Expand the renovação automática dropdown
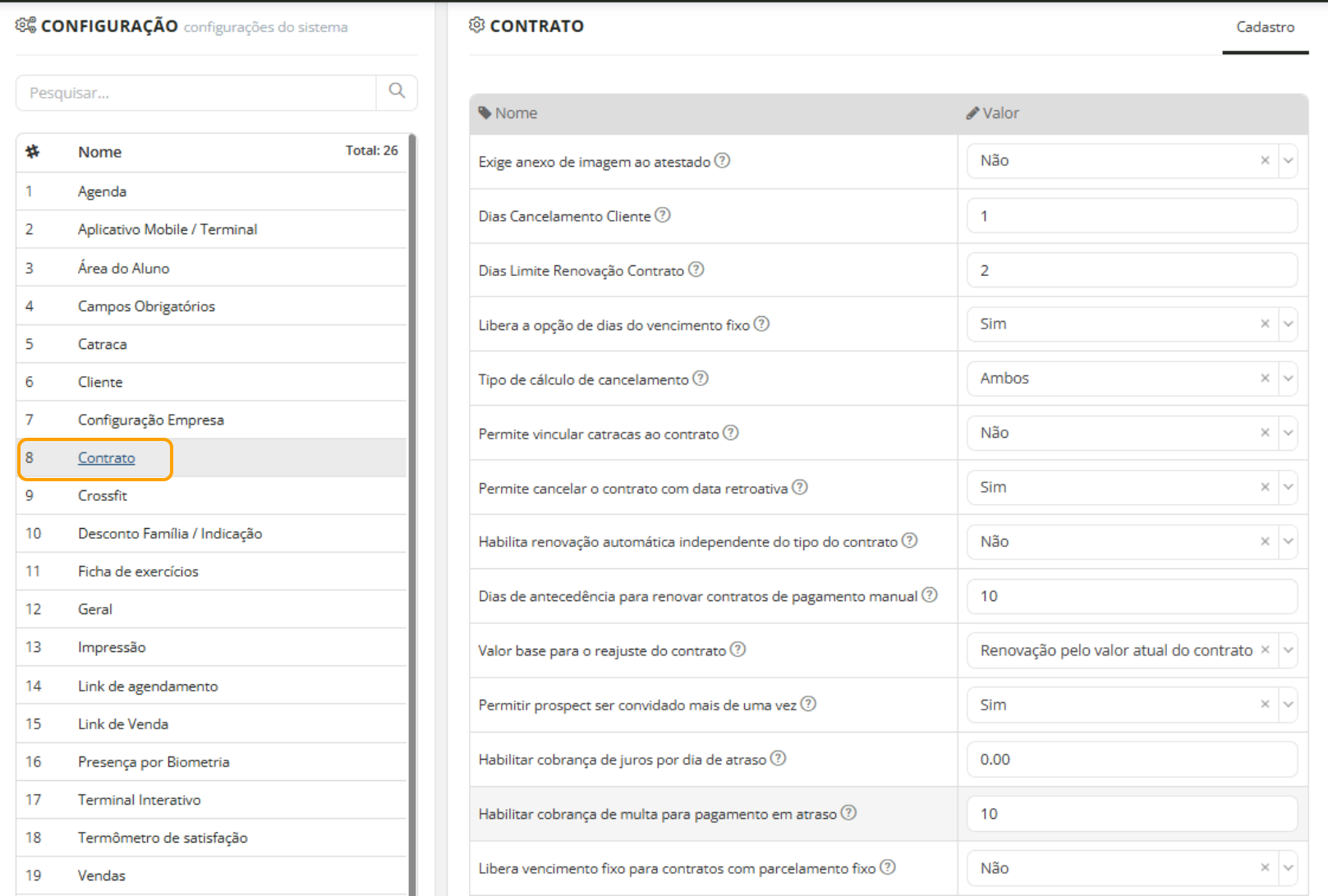 1288,542
